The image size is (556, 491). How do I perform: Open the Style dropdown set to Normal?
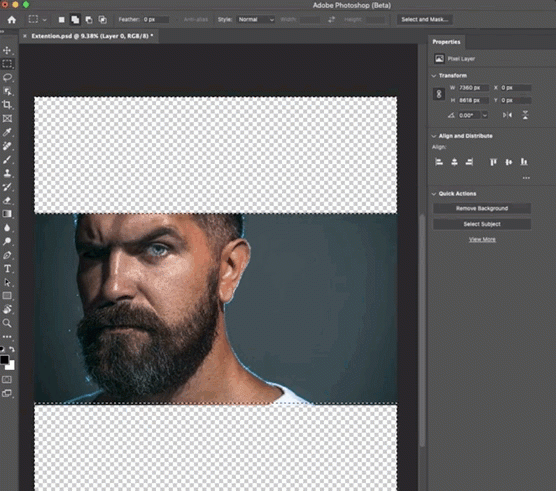pyautogui.click(x=256, y=19)
